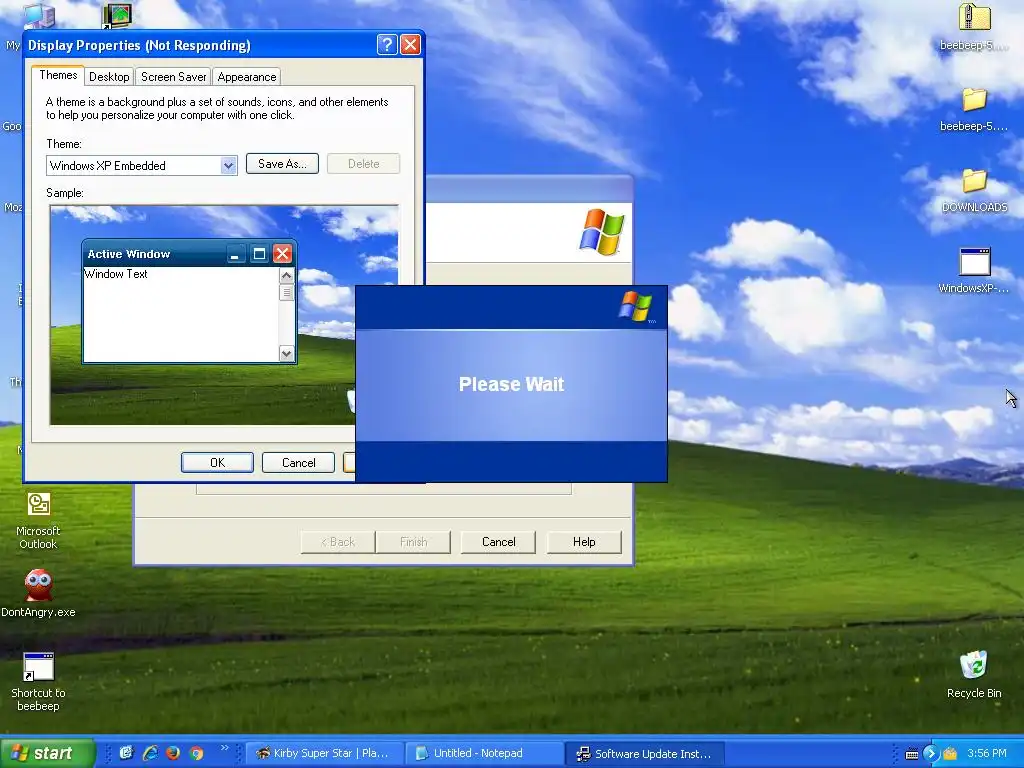
Task: Click the sample window minimize icon
Action: [x=236, y=253]
